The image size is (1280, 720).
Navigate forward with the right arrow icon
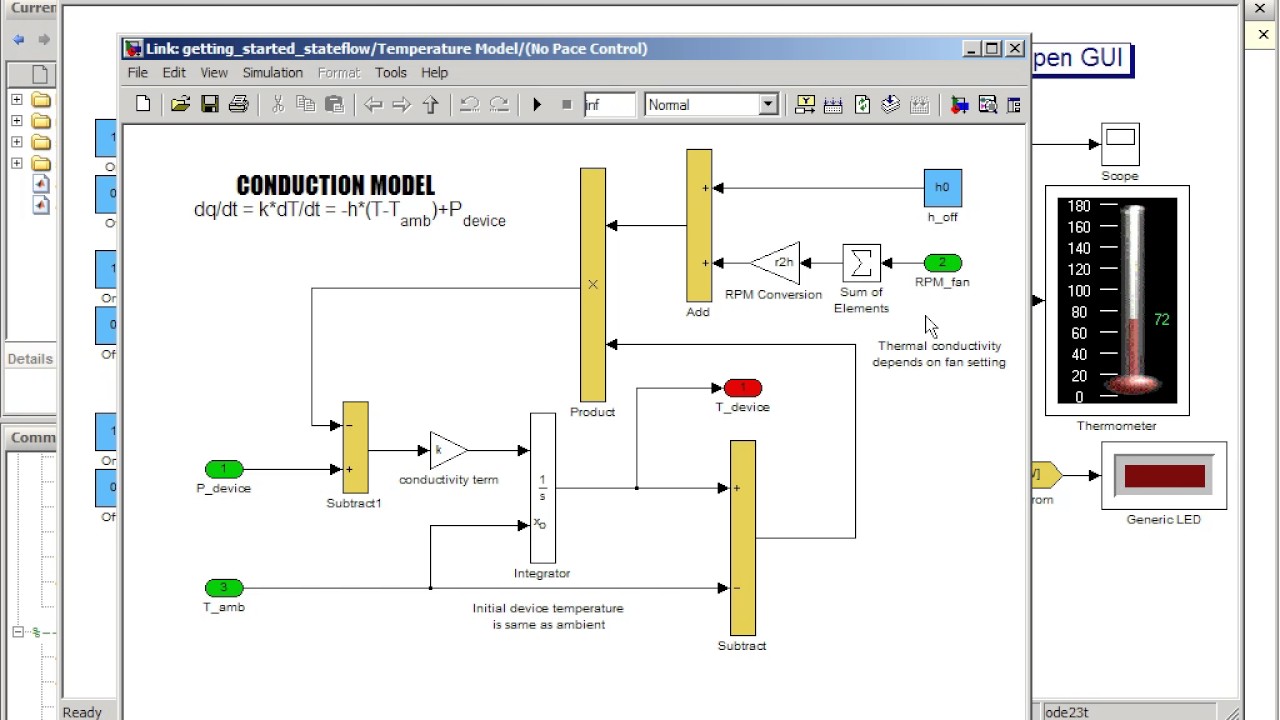(401, 104)
